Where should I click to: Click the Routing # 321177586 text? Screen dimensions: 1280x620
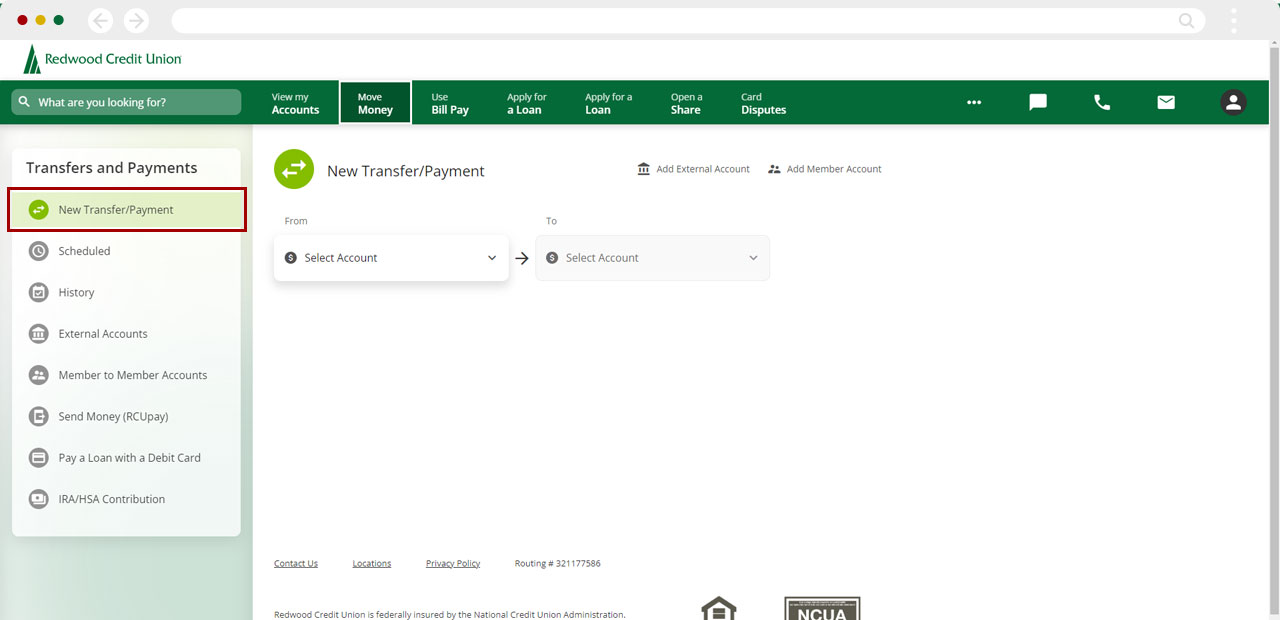click(x=557, y=564)
